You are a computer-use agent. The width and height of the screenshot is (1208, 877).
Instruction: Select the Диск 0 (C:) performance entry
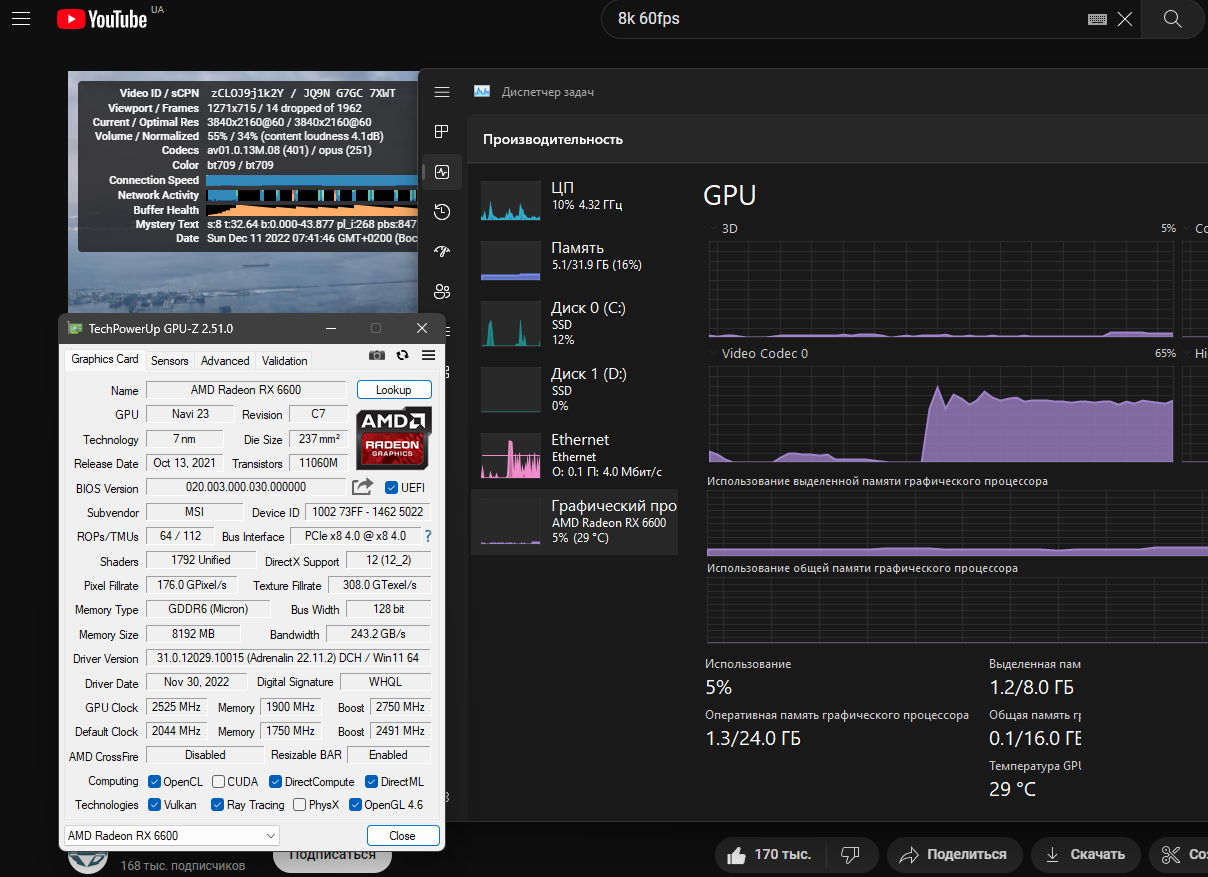point(574,323)
